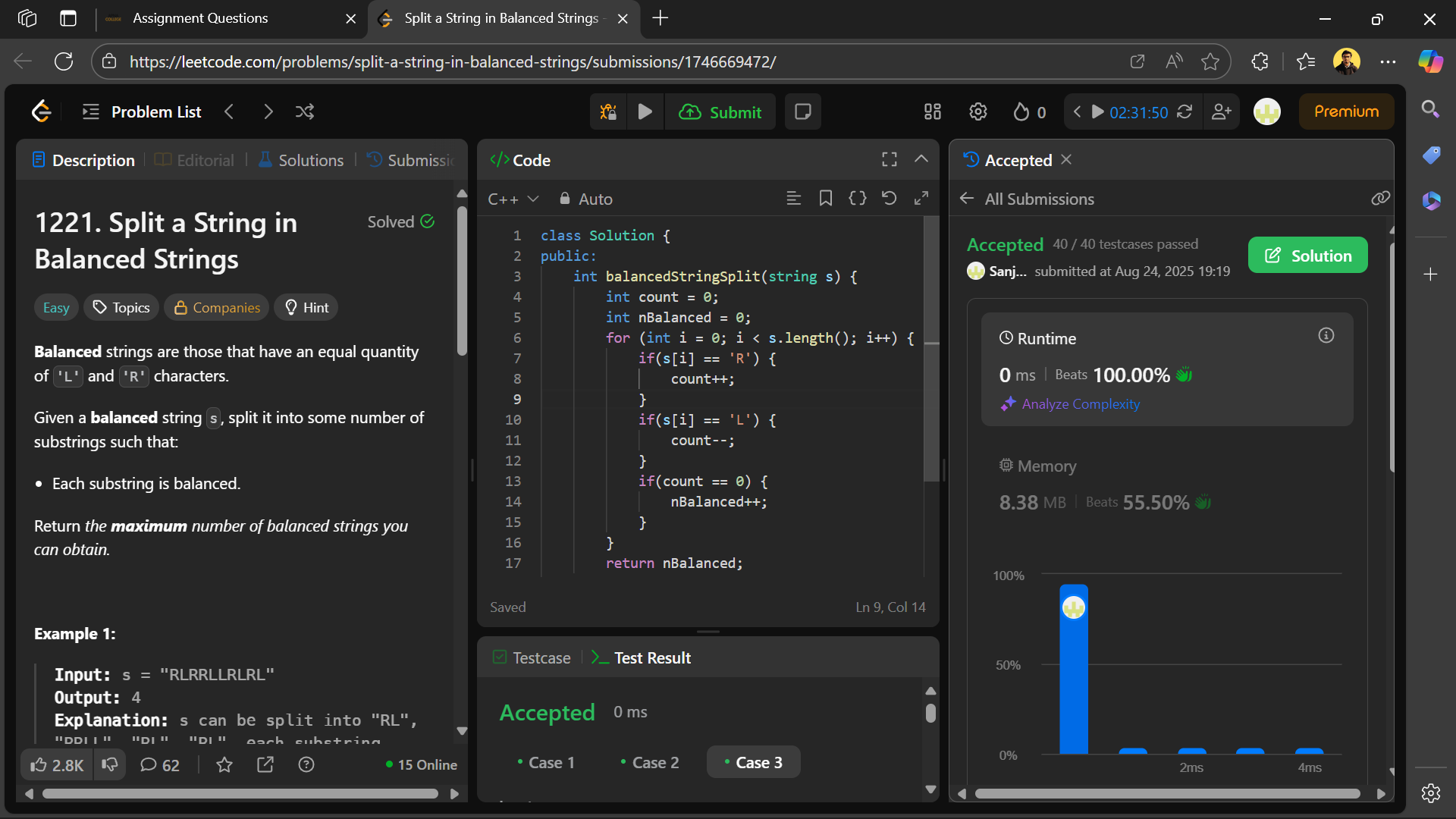The height and width of the screenshot is (819, 1456).
Task: Open layout grid icon in toolbar
Action: coord(932,112)
